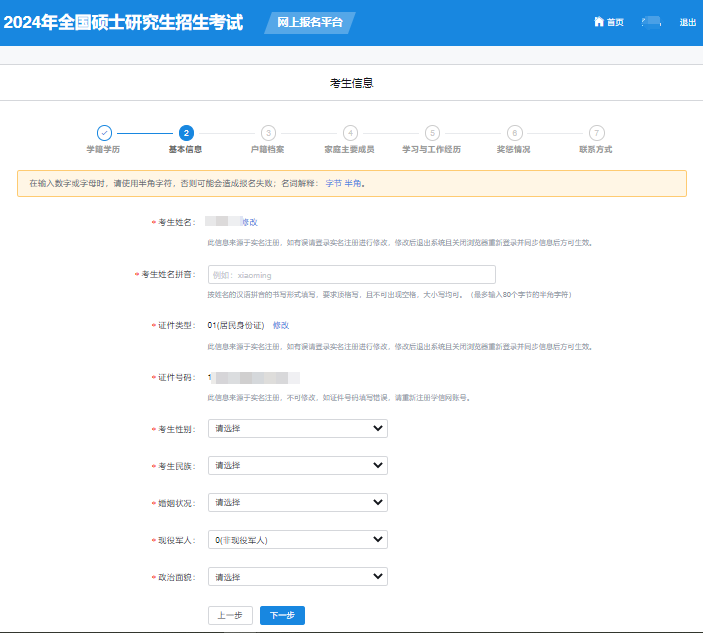
Task: Expand the 考生民族 selection list
Action: pyautogui.click(x=297, y=465)
